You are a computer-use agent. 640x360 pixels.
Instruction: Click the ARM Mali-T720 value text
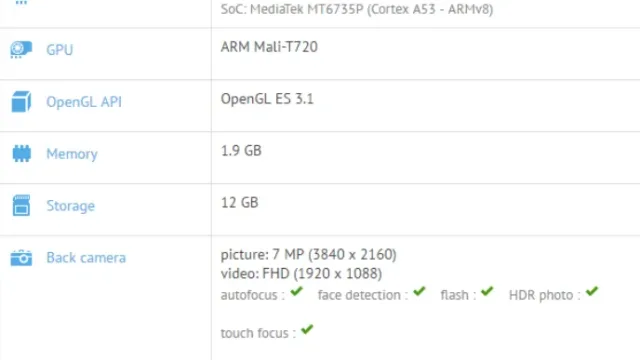click(269, 47)
